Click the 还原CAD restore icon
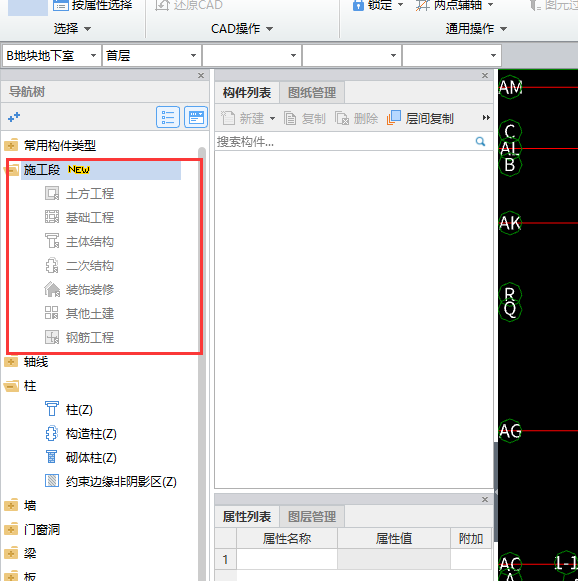Viewport: 578px width, 581px height. coord(162,5)
